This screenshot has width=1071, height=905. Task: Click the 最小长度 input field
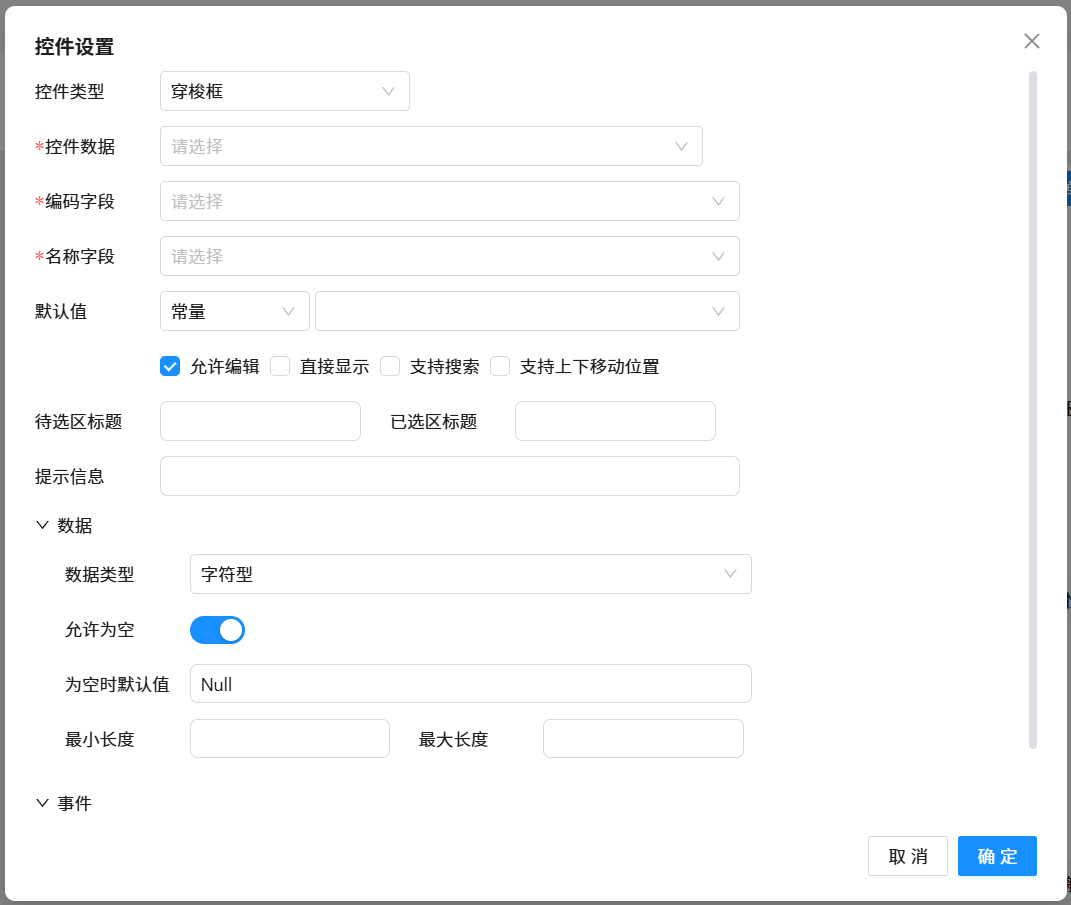coord(290,738)
